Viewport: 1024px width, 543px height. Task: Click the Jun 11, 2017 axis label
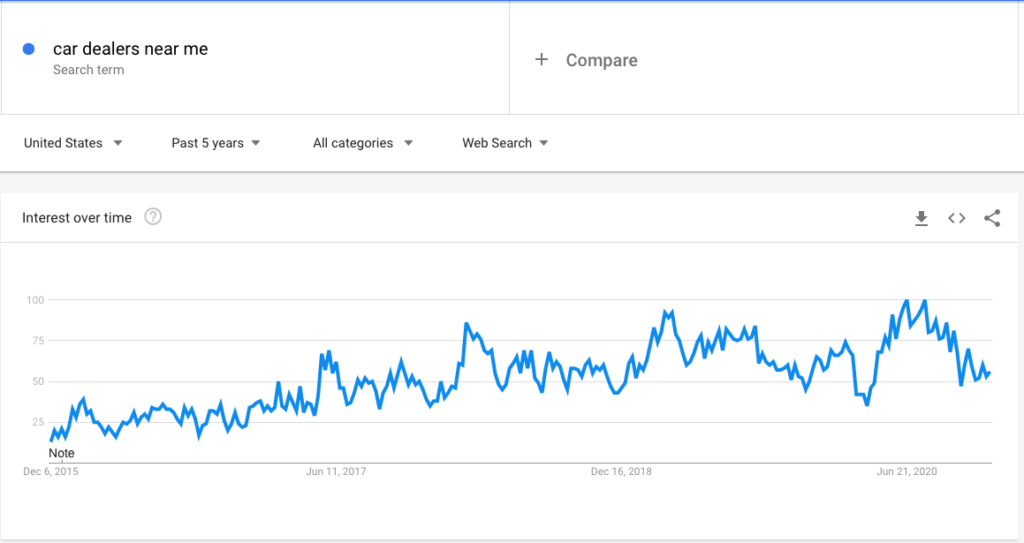pyautogui.click(x=336, y=472)
